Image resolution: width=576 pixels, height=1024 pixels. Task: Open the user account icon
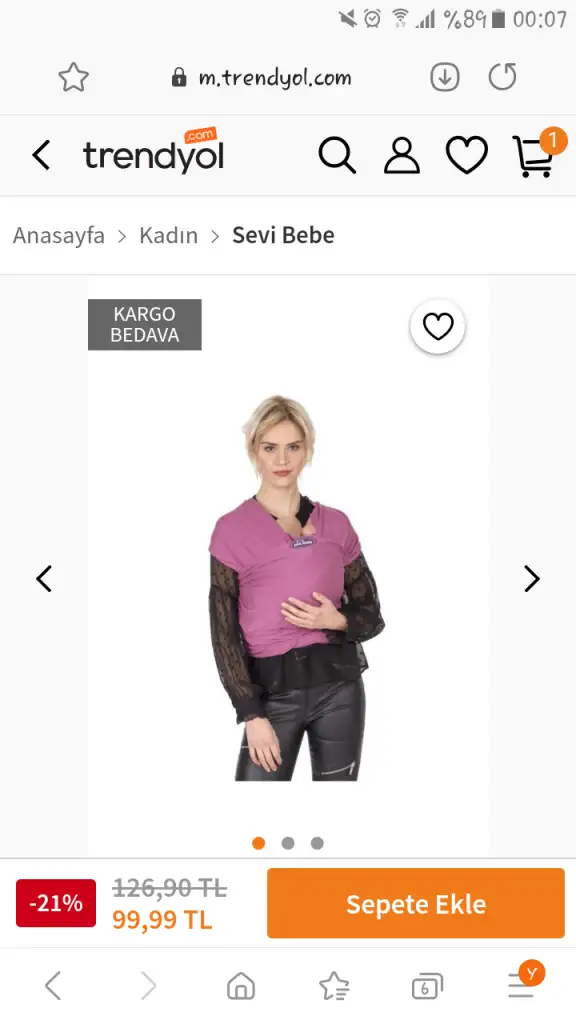402,155
